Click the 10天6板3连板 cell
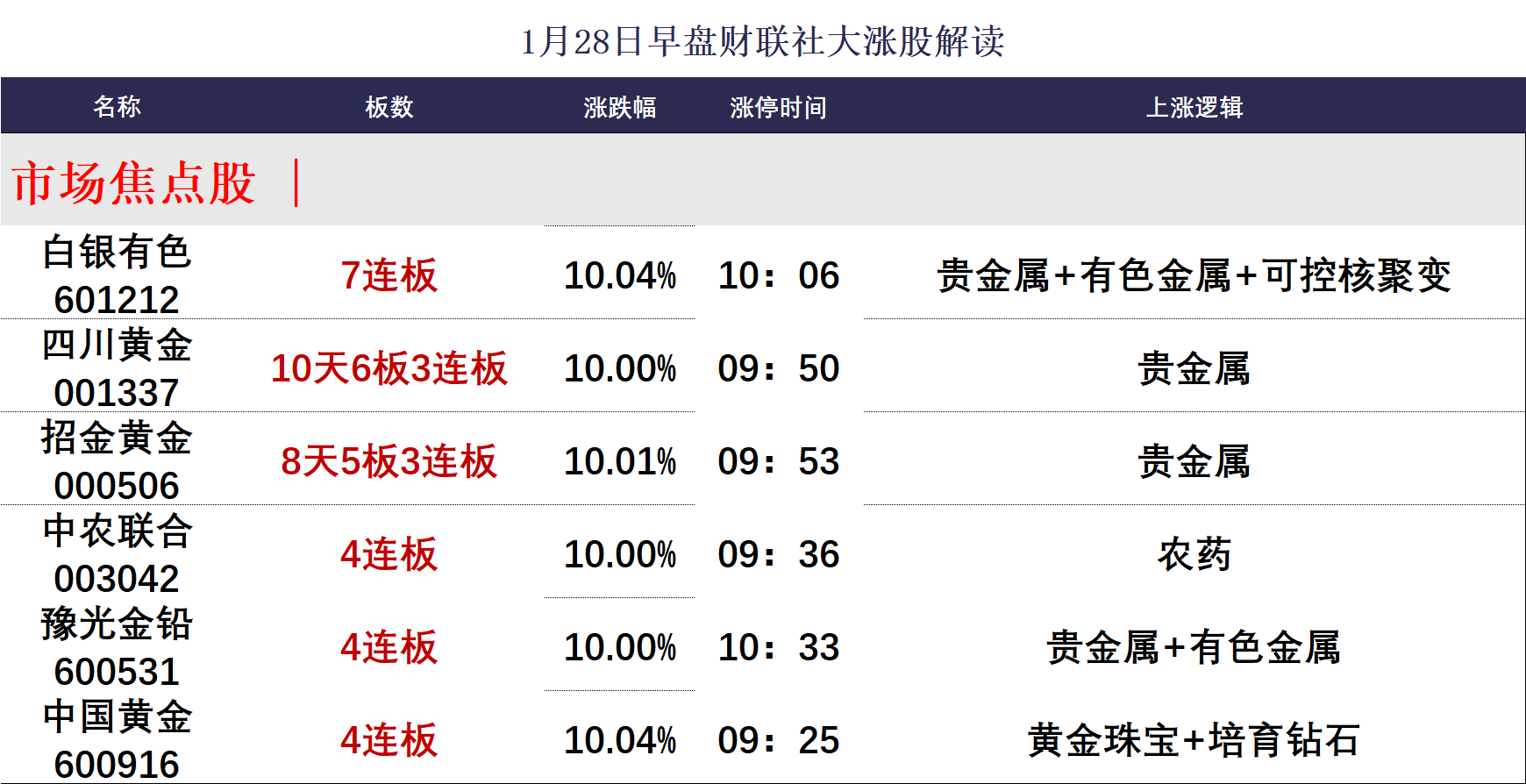 [389, 368]
